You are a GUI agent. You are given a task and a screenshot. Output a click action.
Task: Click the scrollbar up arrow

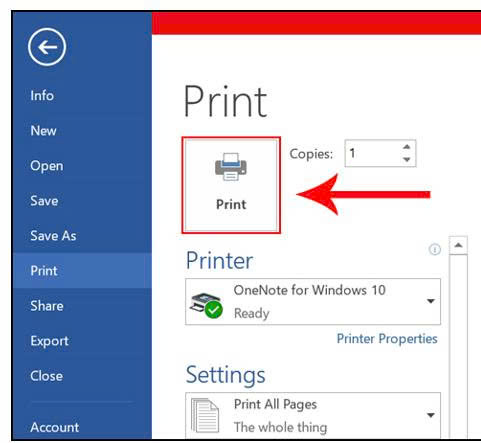[458, 245]
